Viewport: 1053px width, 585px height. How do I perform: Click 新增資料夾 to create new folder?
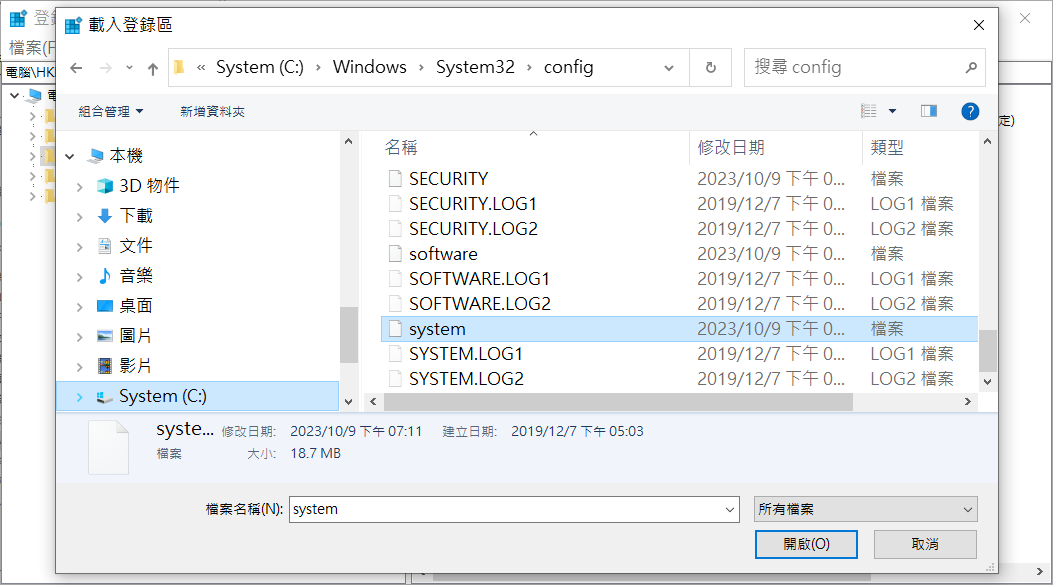212,111
